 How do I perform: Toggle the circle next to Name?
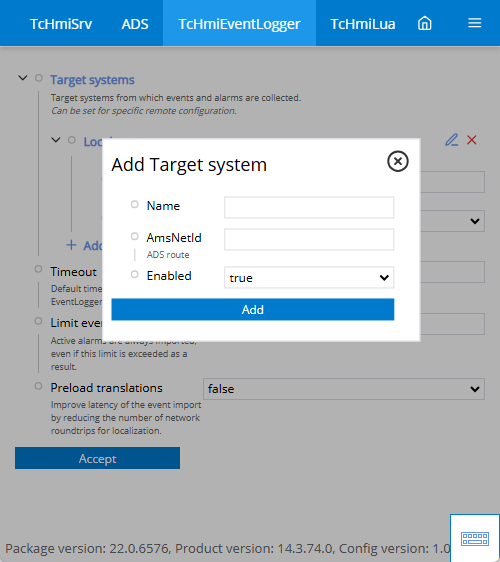[134, 204]
